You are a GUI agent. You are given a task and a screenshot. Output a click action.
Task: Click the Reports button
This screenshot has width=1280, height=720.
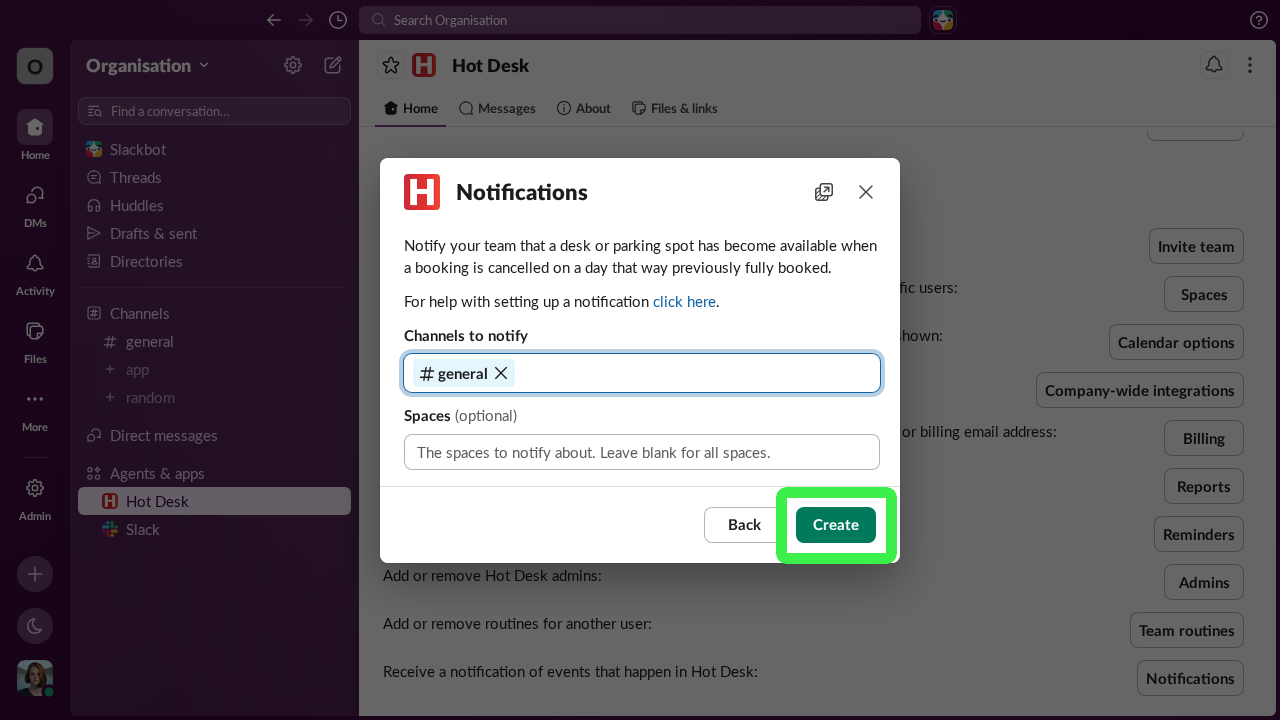click(1204, 486)
